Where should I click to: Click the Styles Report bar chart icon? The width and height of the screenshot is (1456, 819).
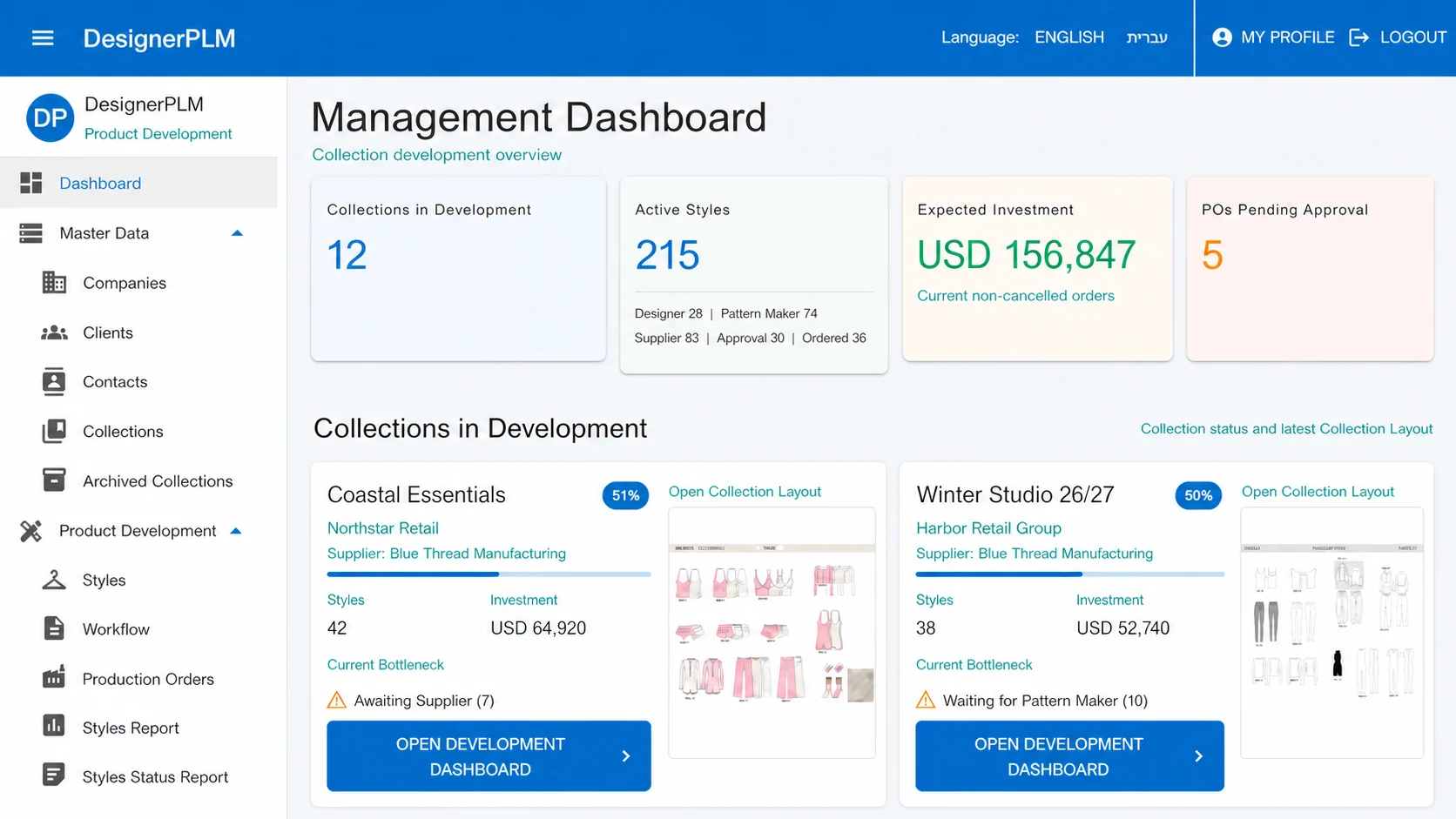click(x=54, y=726)
